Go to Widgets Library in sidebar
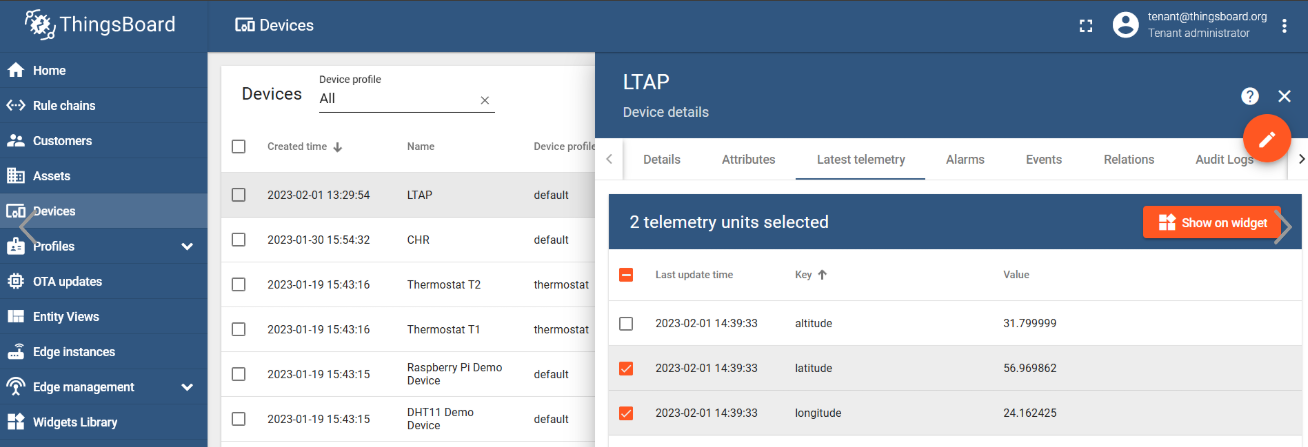This screenshot has height=447, width=1308. point(74,422)
